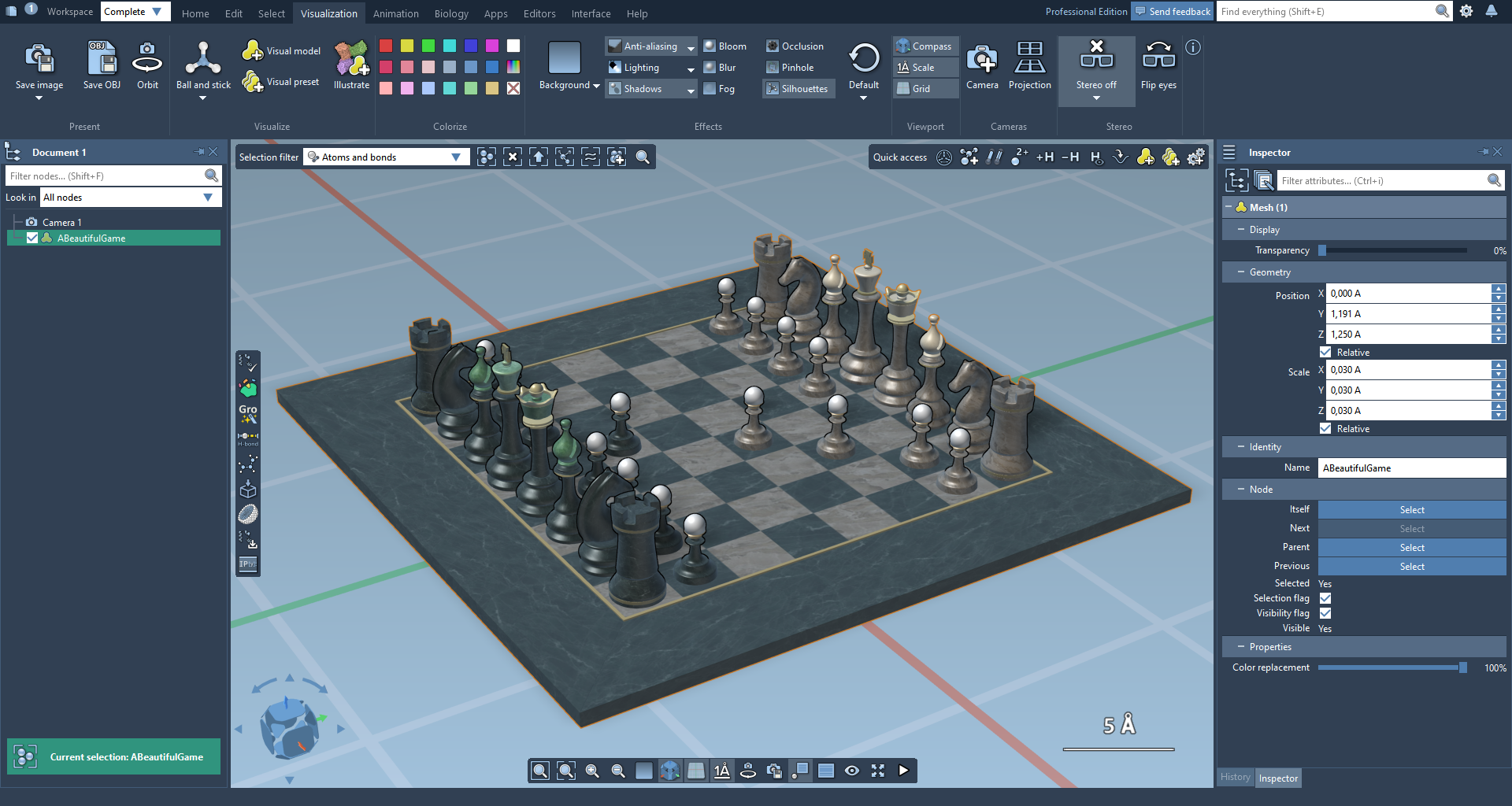Toggle the Selection flag checkbox
The height and width of the screenshot is (806, 1512).
(1325, 598)
